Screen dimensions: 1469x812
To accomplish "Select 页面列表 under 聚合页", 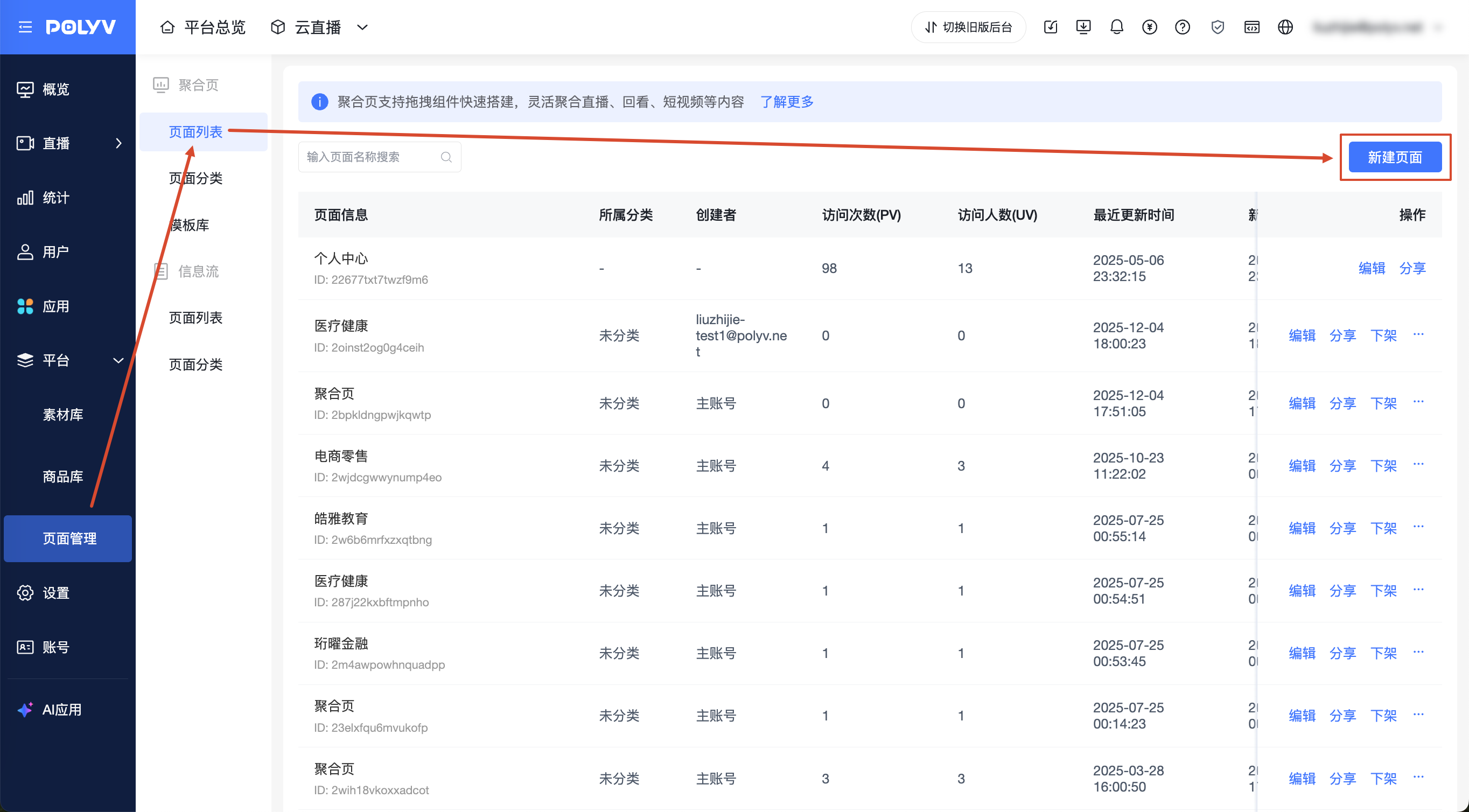I will [204, 132].
